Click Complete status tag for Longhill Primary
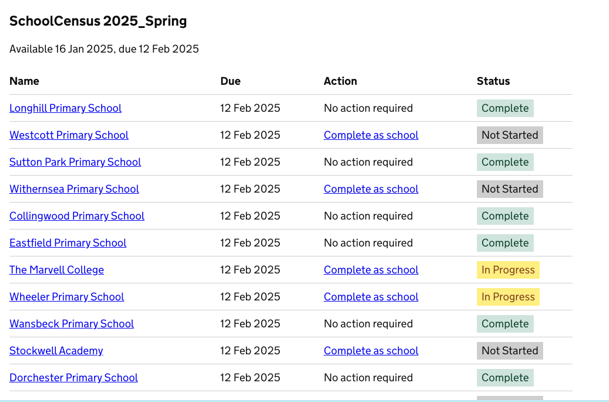609x402 pixels. [505, 108]
